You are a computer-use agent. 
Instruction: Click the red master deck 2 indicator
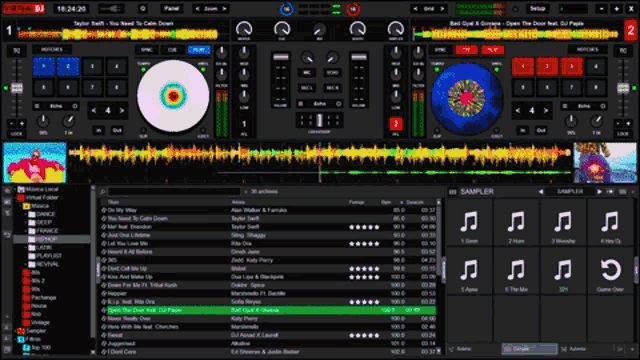[x=353, y=9]
